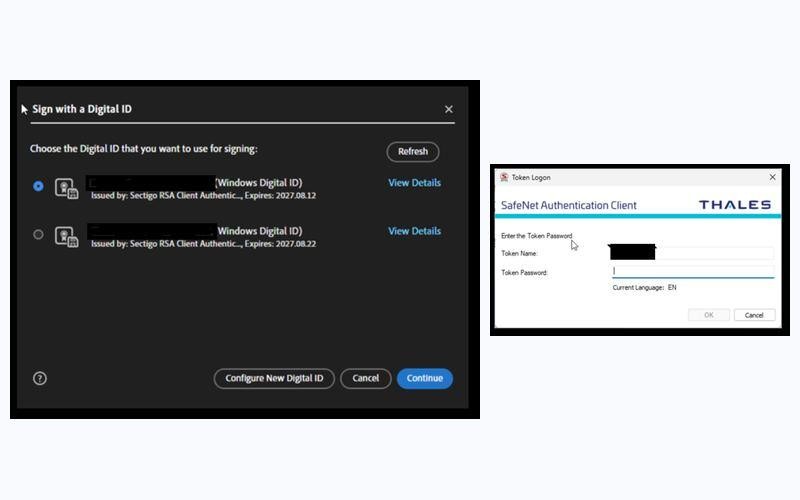Click the certificate icon of the 2027.08.12 ID
Screen dimensions: 800x500
[67, 188]
